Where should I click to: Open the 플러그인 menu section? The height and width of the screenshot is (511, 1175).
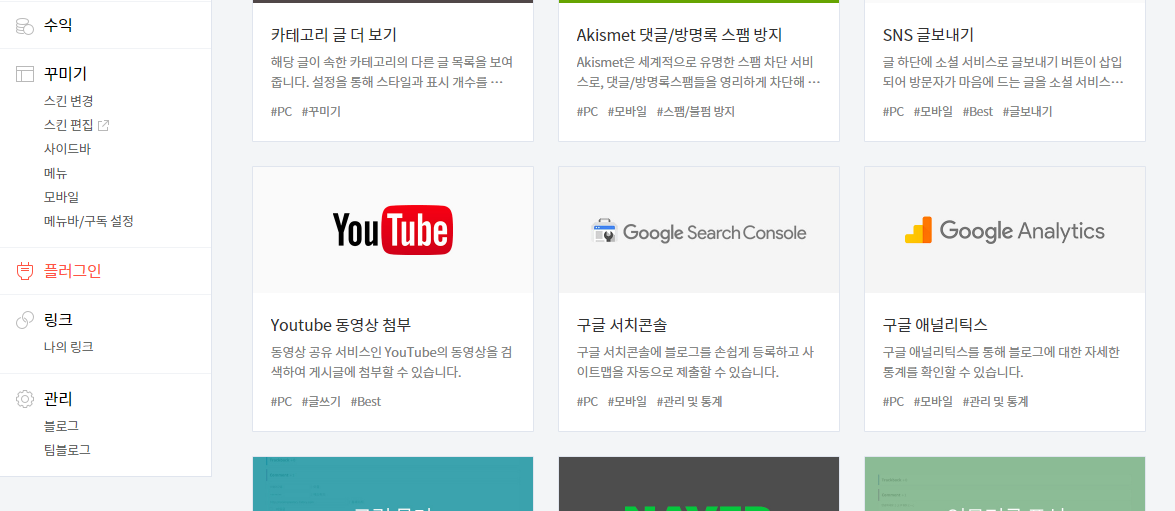[x=73, y=271]
